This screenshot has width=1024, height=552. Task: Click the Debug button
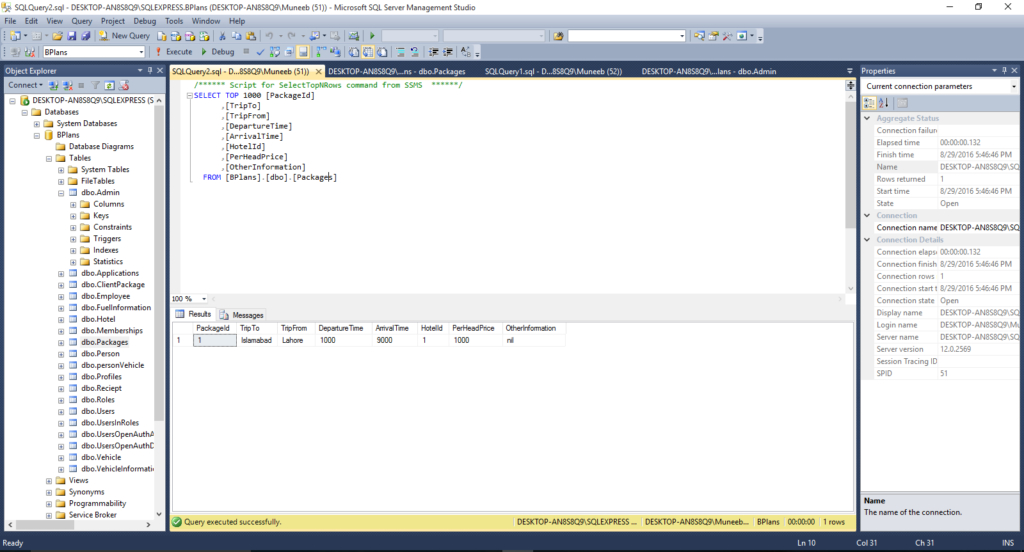218,52
